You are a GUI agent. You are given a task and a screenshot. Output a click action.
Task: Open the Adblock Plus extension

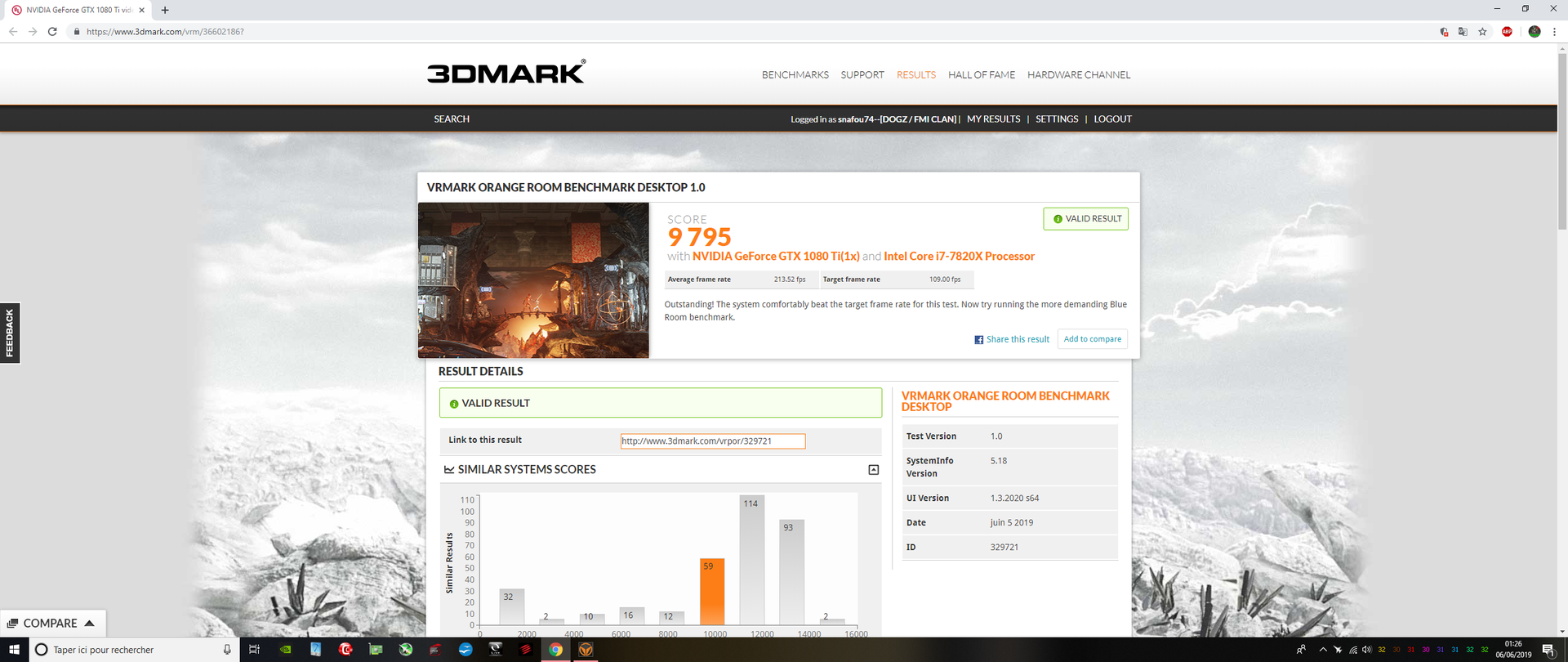[1507, 32]
